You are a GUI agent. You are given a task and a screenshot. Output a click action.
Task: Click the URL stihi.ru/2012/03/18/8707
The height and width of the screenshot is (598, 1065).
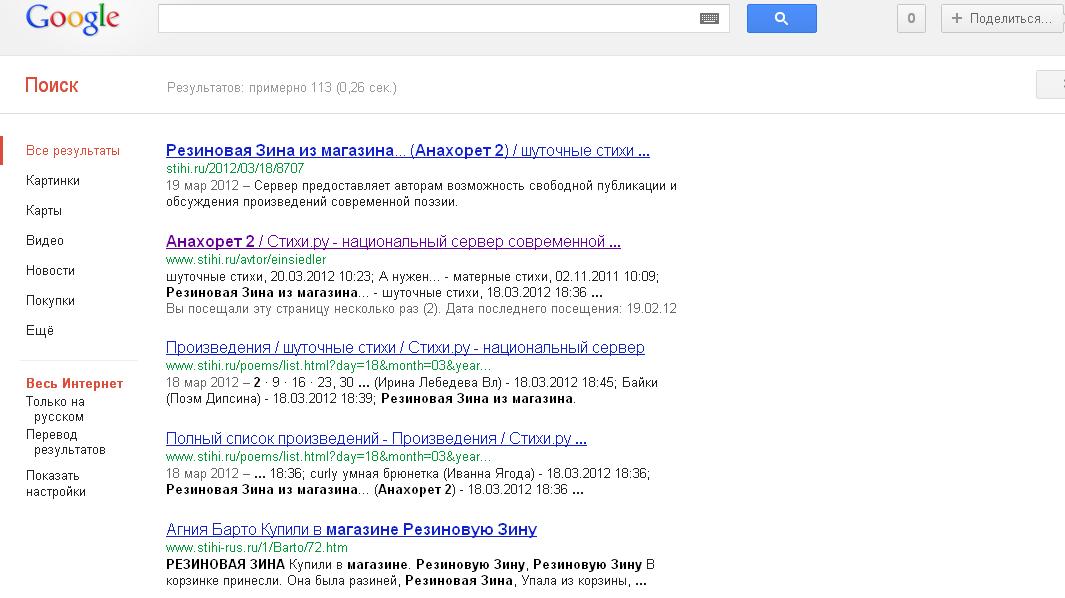point(235,169)
